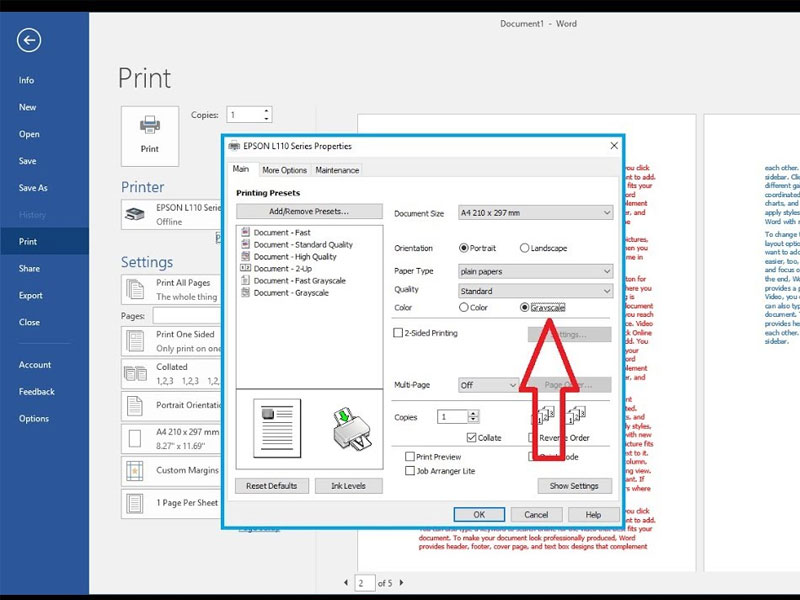Click the 1 Page Per Sheet icon
Viewport: 800px width, 600px height.
[x=135, y=504]
